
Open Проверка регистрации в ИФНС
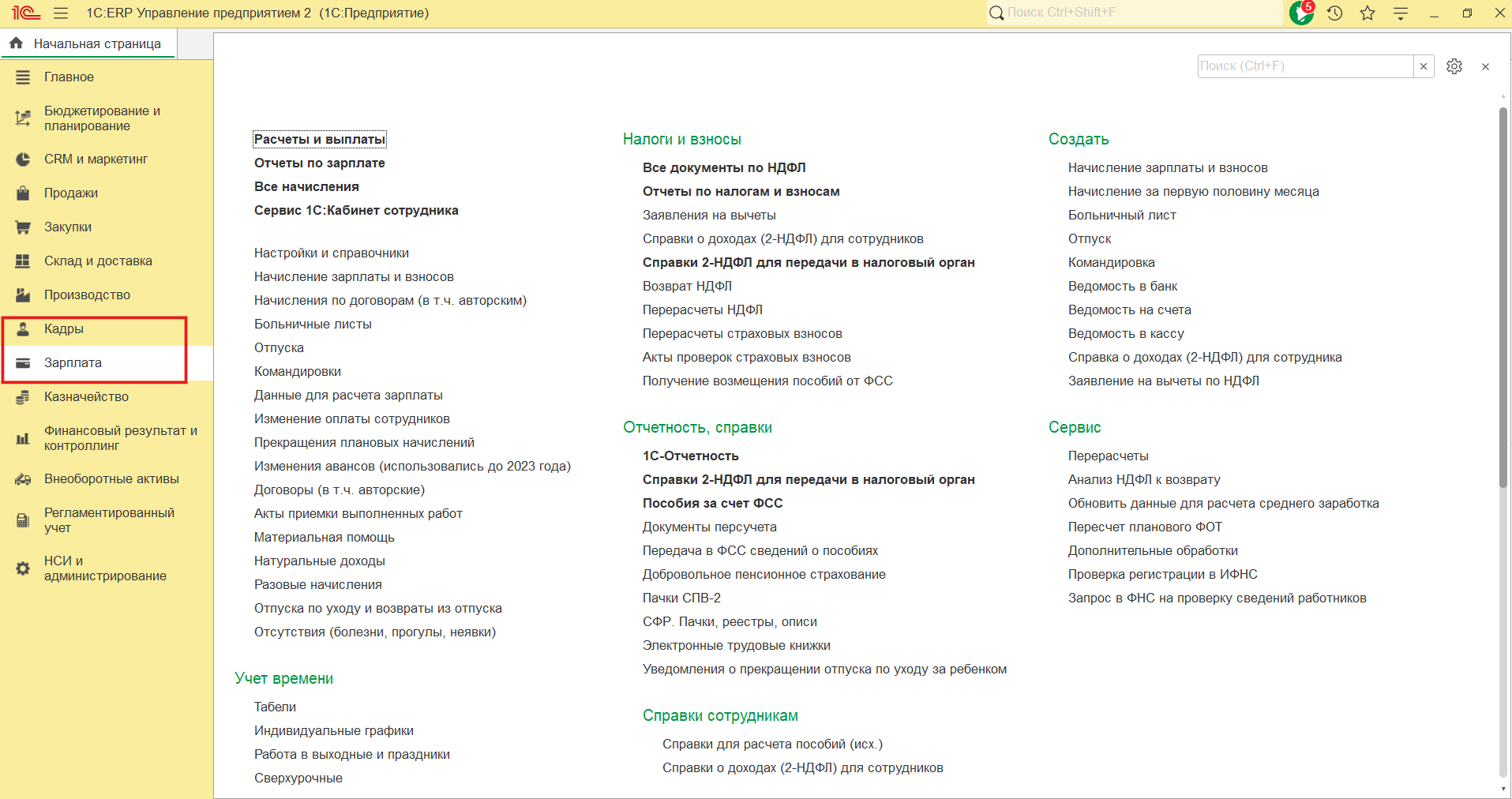click(1163, 575)
